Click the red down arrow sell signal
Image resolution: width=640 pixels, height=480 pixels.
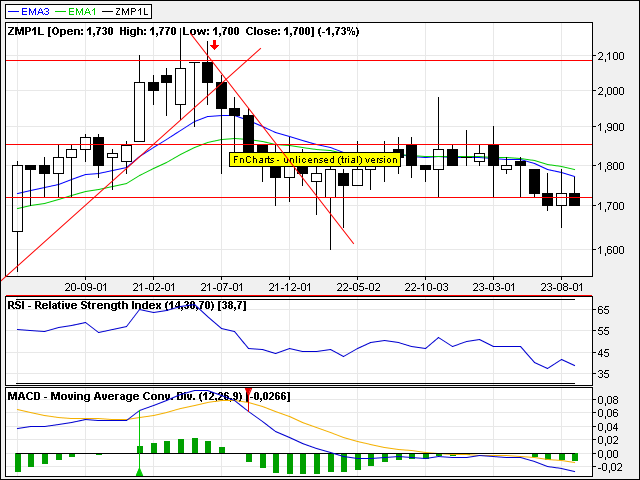click(214, 45)
